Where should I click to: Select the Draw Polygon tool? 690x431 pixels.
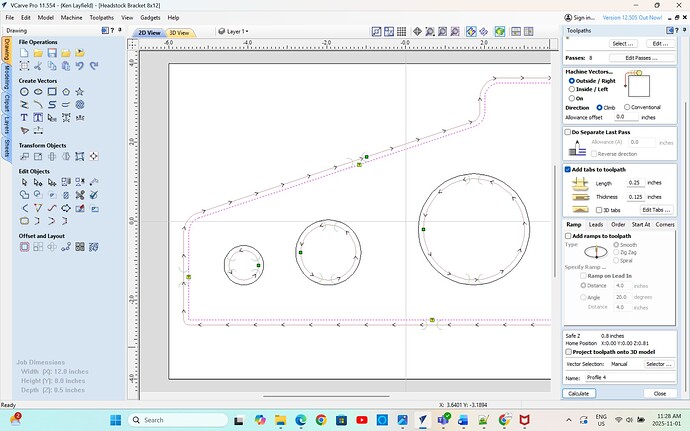click(x=66, y=92)
